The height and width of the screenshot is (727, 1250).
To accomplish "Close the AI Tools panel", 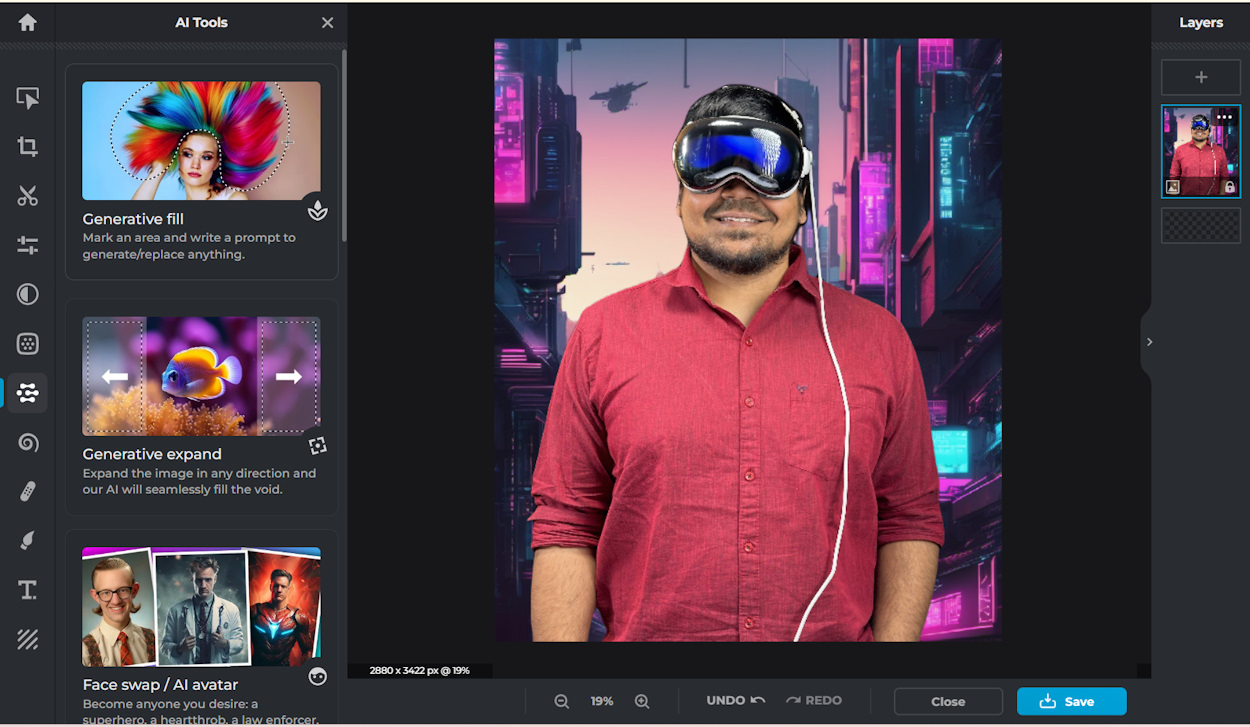I will [327, 21].
